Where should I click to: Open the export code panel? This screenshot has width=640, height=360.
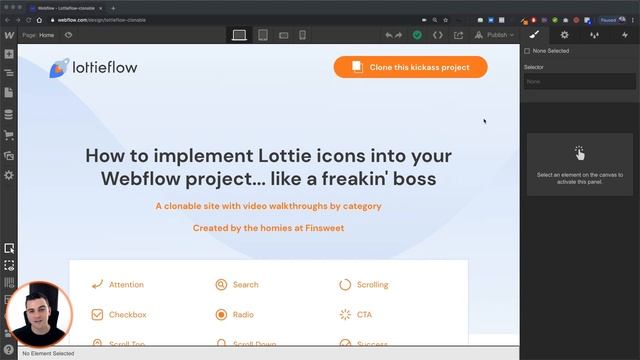tap(438, 35)
